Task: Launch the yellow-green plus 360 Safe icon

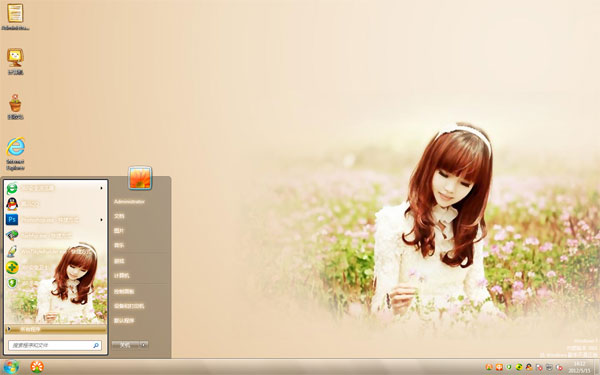Action: [x=12, y=267]
